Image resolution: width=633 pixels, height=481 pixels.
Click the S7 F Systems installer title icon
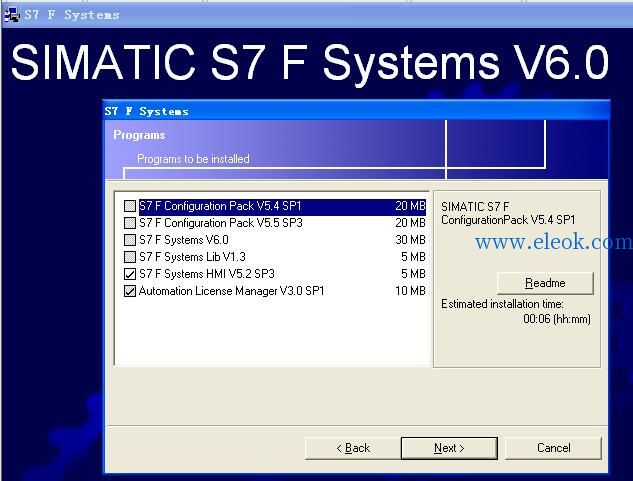(x=11, y=15)
